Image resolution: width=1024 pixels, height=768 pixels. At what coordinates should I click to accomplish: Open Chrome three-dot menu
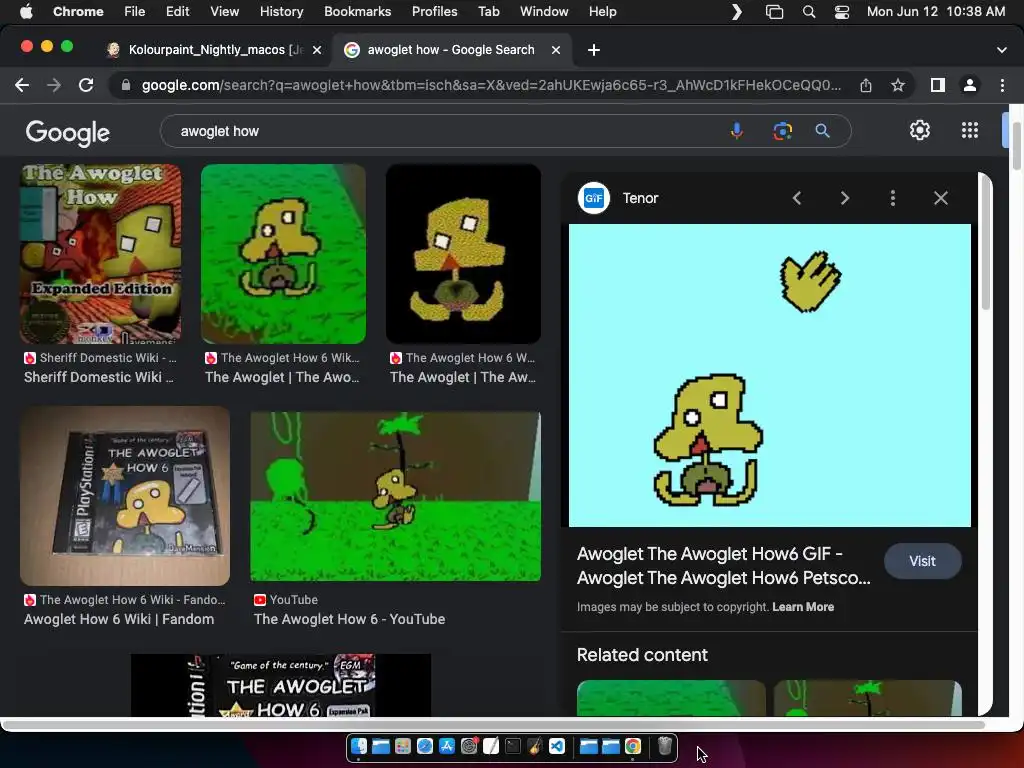pyautogui.click(x=1002, y=85)
